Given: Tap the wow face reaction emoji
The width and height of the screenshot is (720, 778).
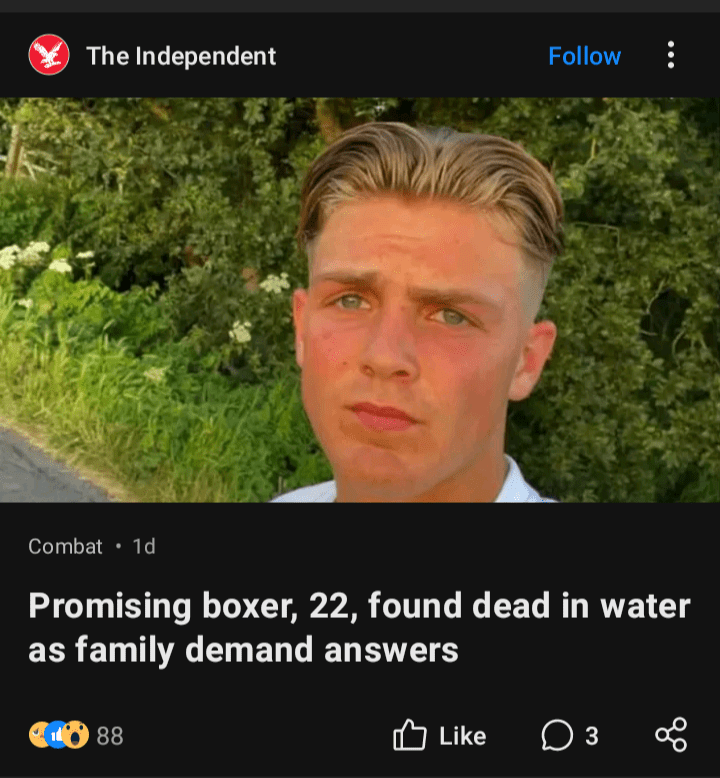Looking at the screenshot, I should [x=76, y=734].
